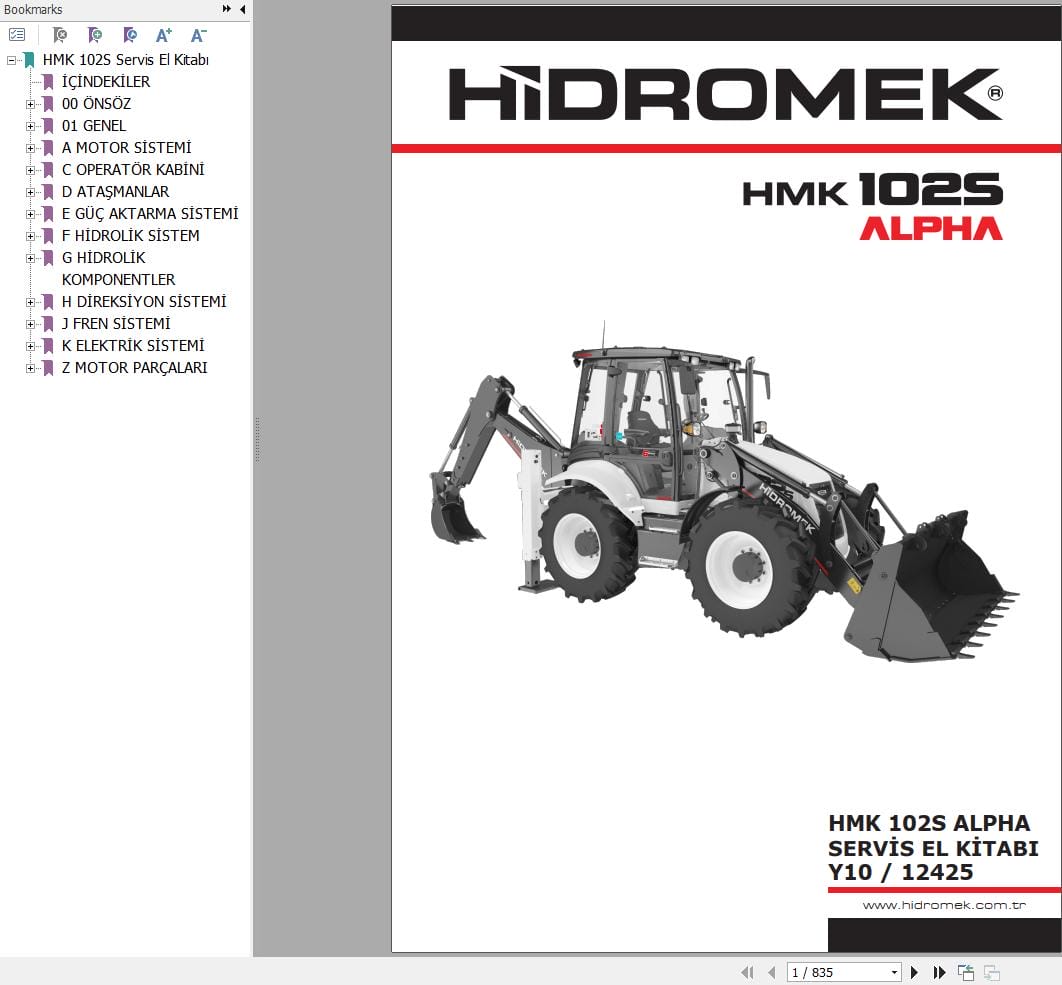Open the A MOTOR SİSTEMİ bookmark
The width and height of the screenshot is (1062, 985).
click(127, 148)
